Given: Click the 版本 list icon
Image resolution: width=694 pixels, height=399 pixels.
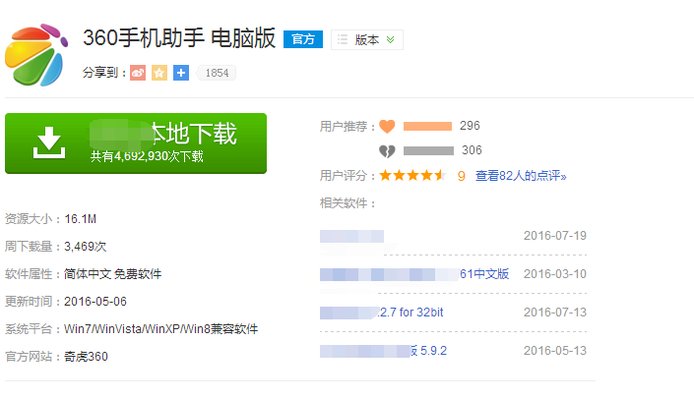Looking at the screenshot, I should tap(343, 39).
